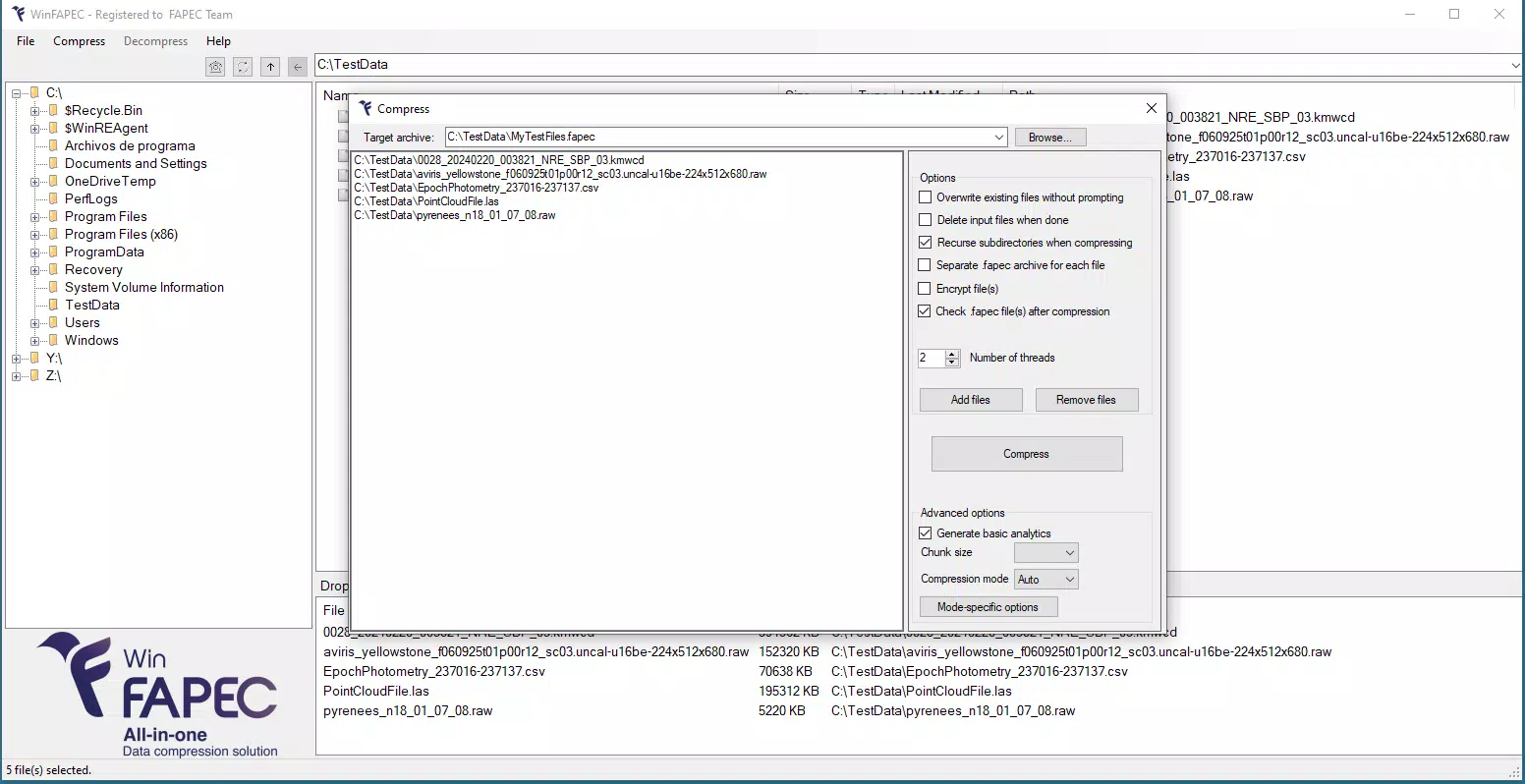Enable Separate .fapec archive for each file
The image size is (1525, 784).
point(925,265)
